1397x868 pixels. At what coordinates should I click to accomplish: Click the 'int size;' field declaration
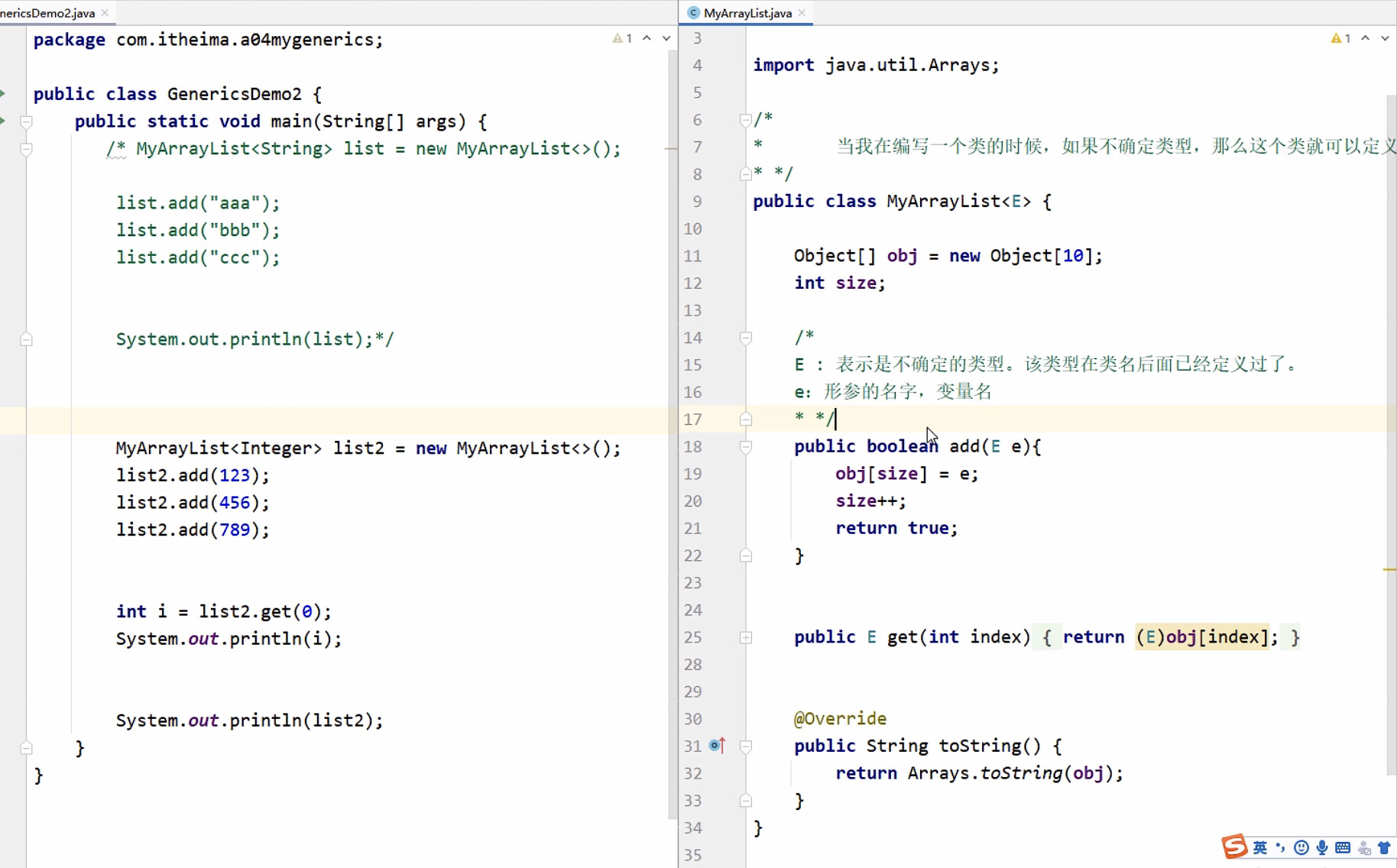[x=839, y=283]
